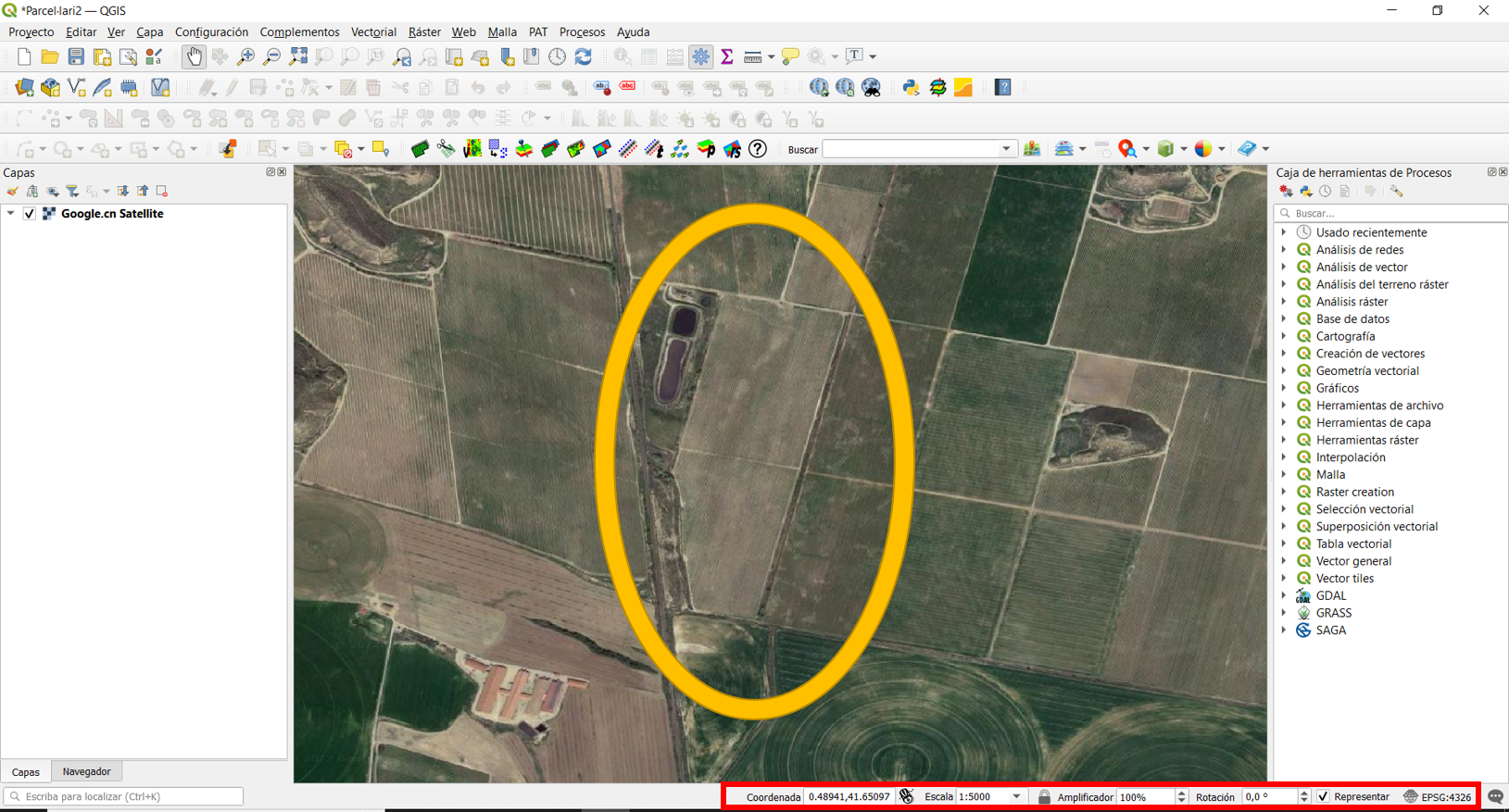
Task: Select Google.cn Satellite layer name
Action: click(x=112, y=214)
